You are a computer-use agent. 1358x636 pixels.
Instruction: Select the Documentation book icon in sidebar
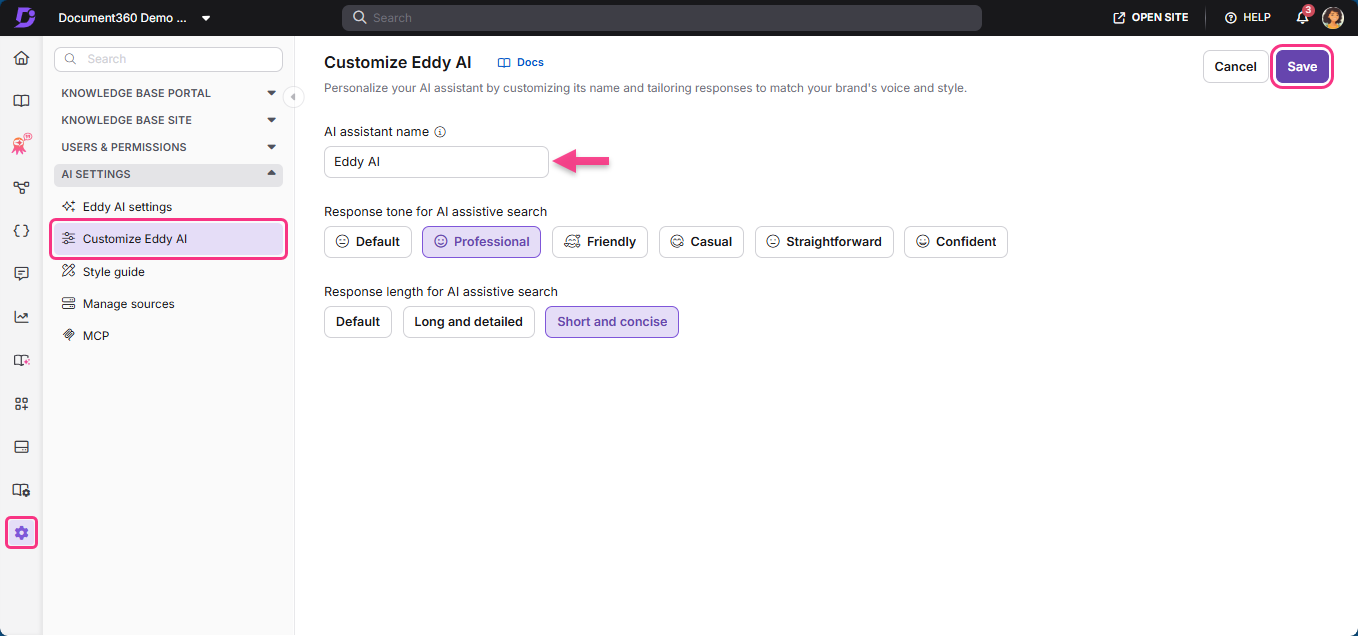tap(21, 100)
